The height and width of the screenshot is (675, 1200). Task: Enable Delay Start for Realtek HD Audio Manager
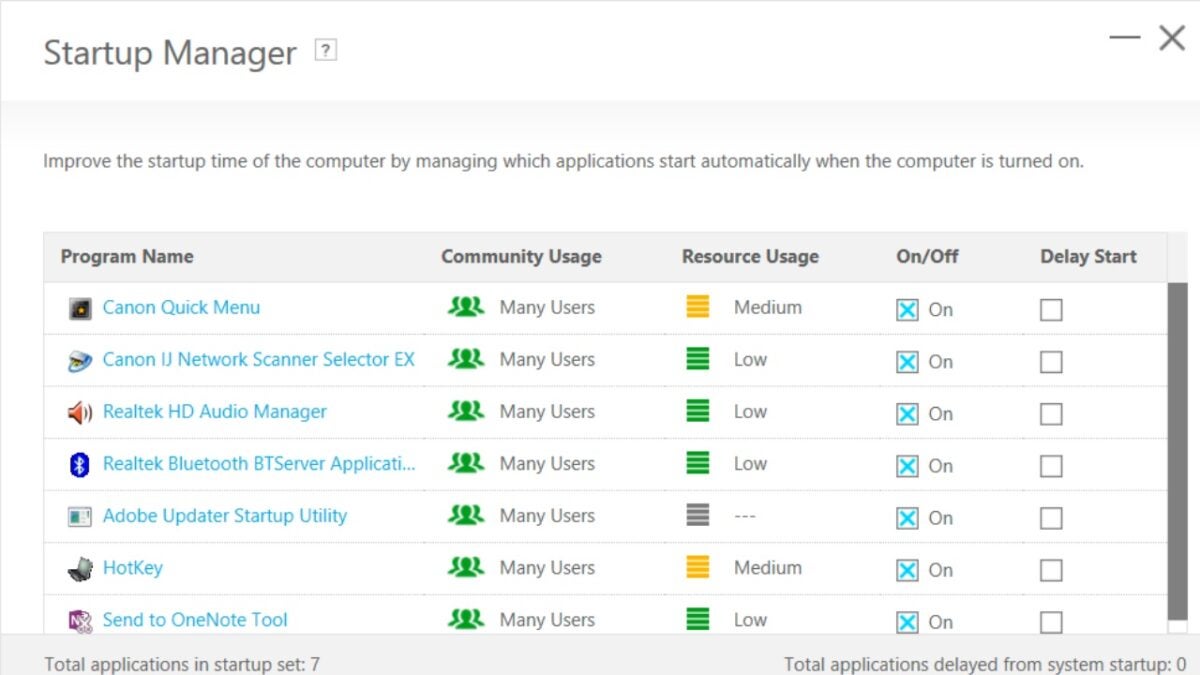pos(1051,414)
